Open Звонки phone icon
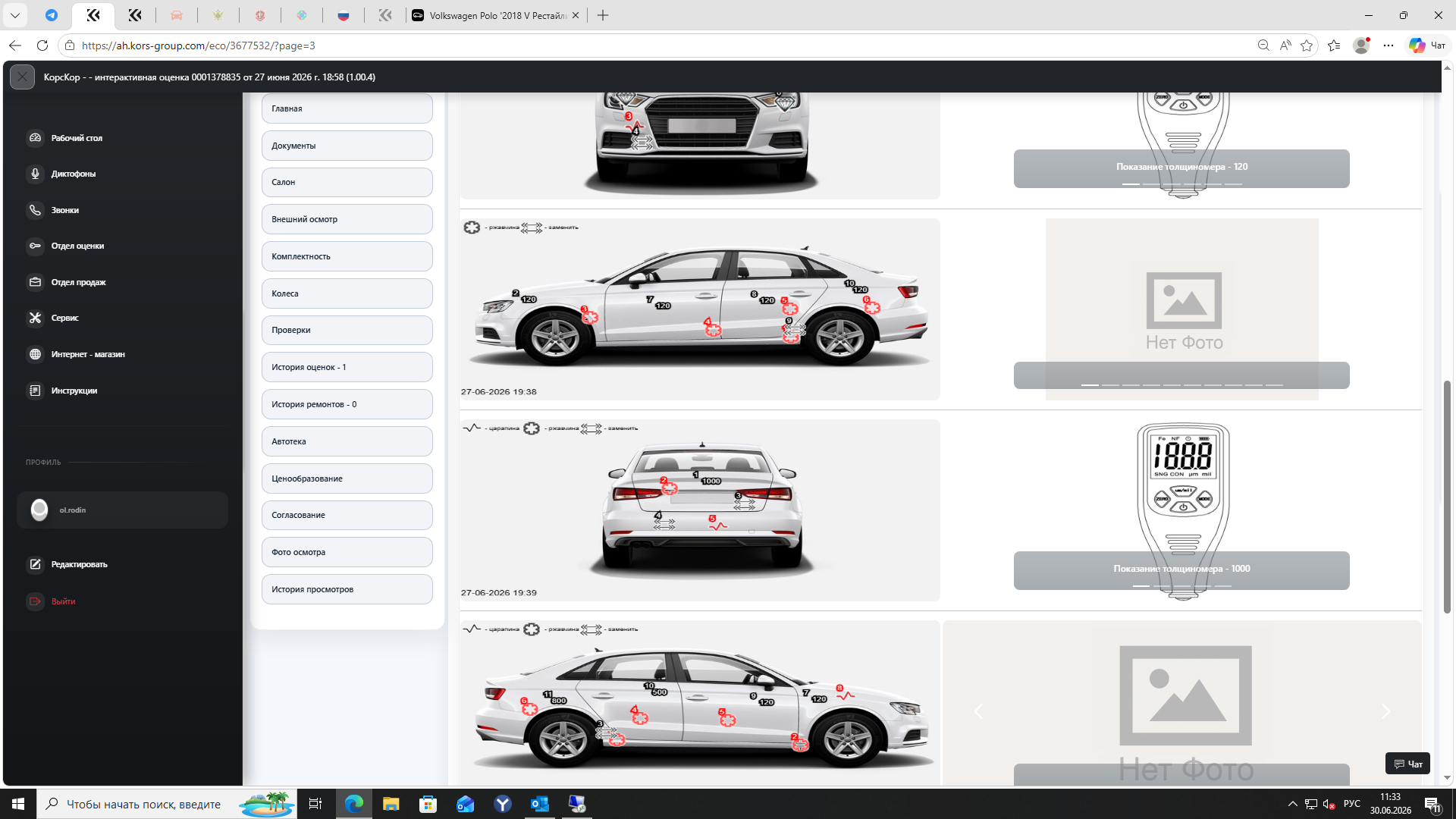 [35, 210]
